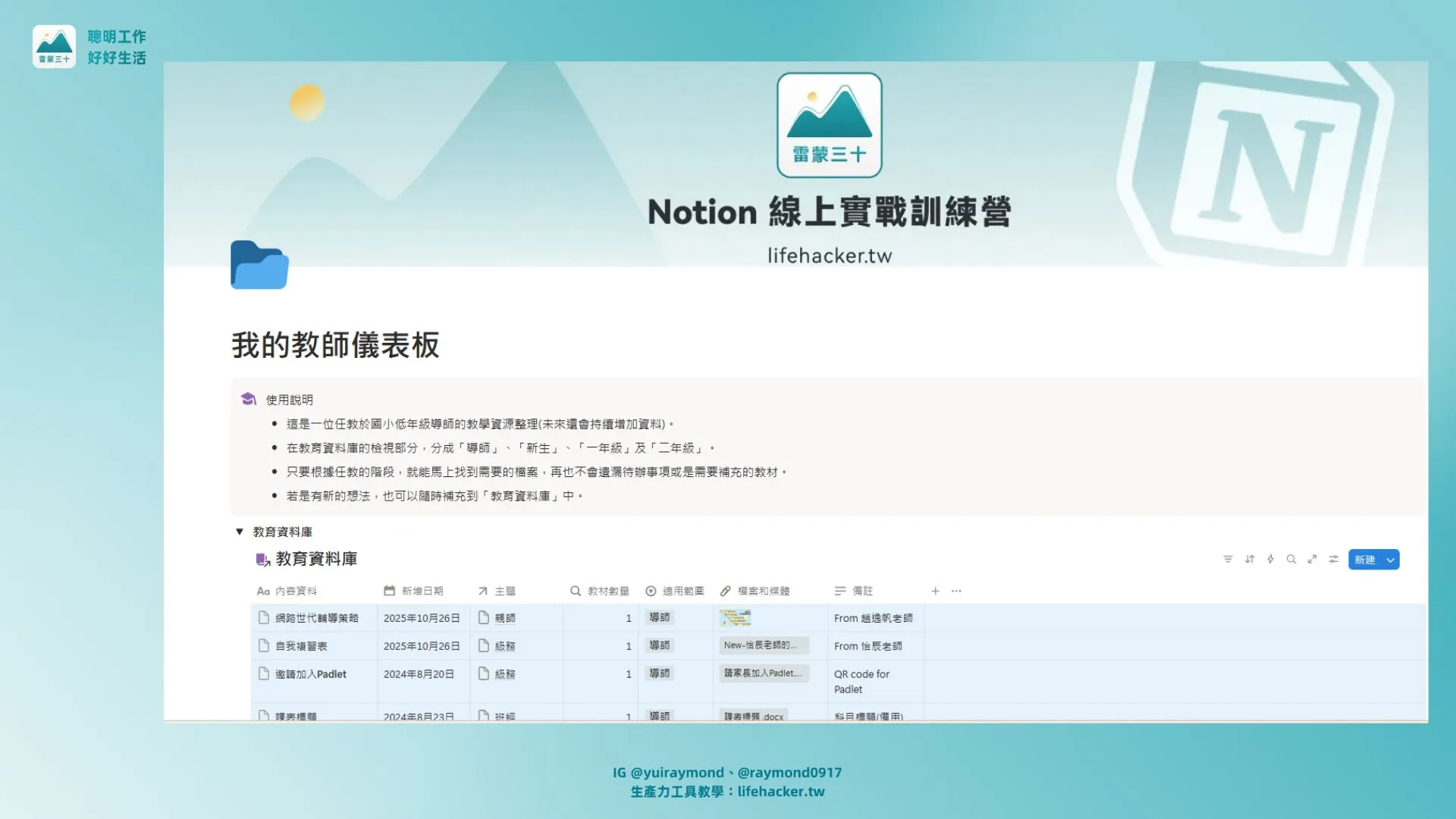
Task: Click the image thumbnail in 檔案和媒體 column
Action: click(x=737, y=618)
